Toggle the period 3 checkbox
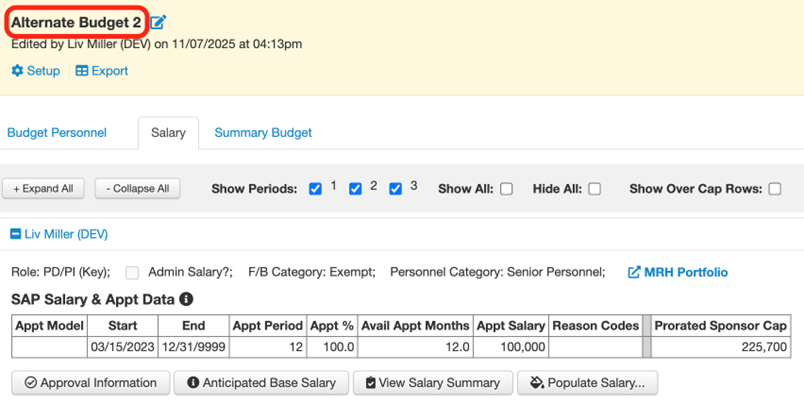 (395, 189)
